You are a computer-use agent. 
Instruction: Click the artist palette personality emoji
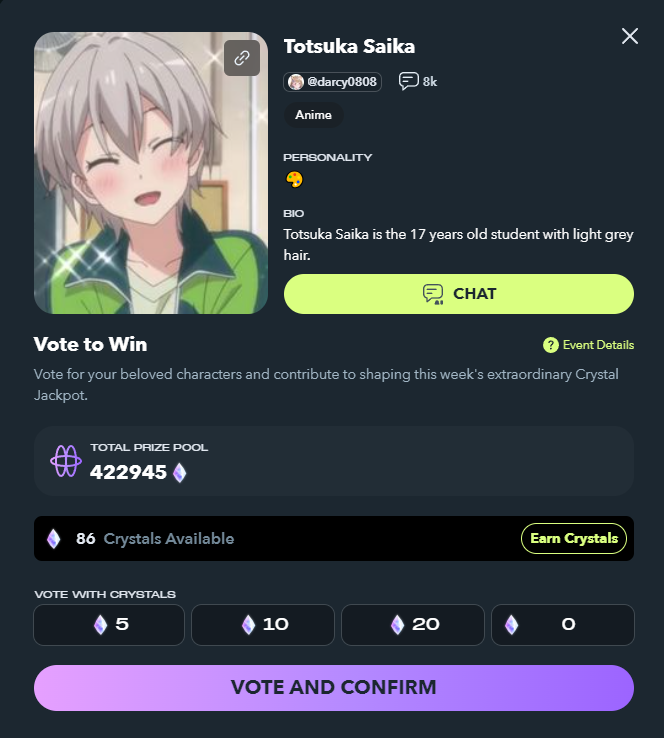coord(295,179)
